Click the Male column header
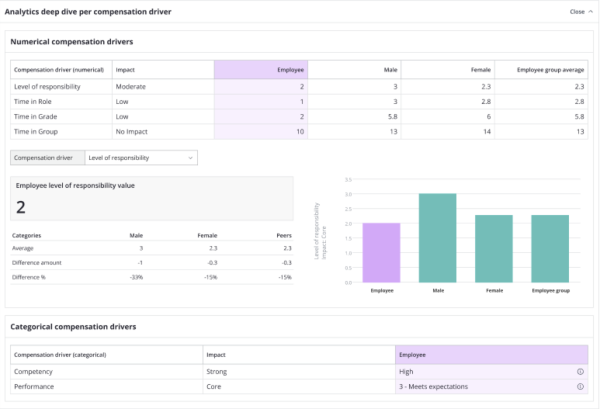 (356, 70)
